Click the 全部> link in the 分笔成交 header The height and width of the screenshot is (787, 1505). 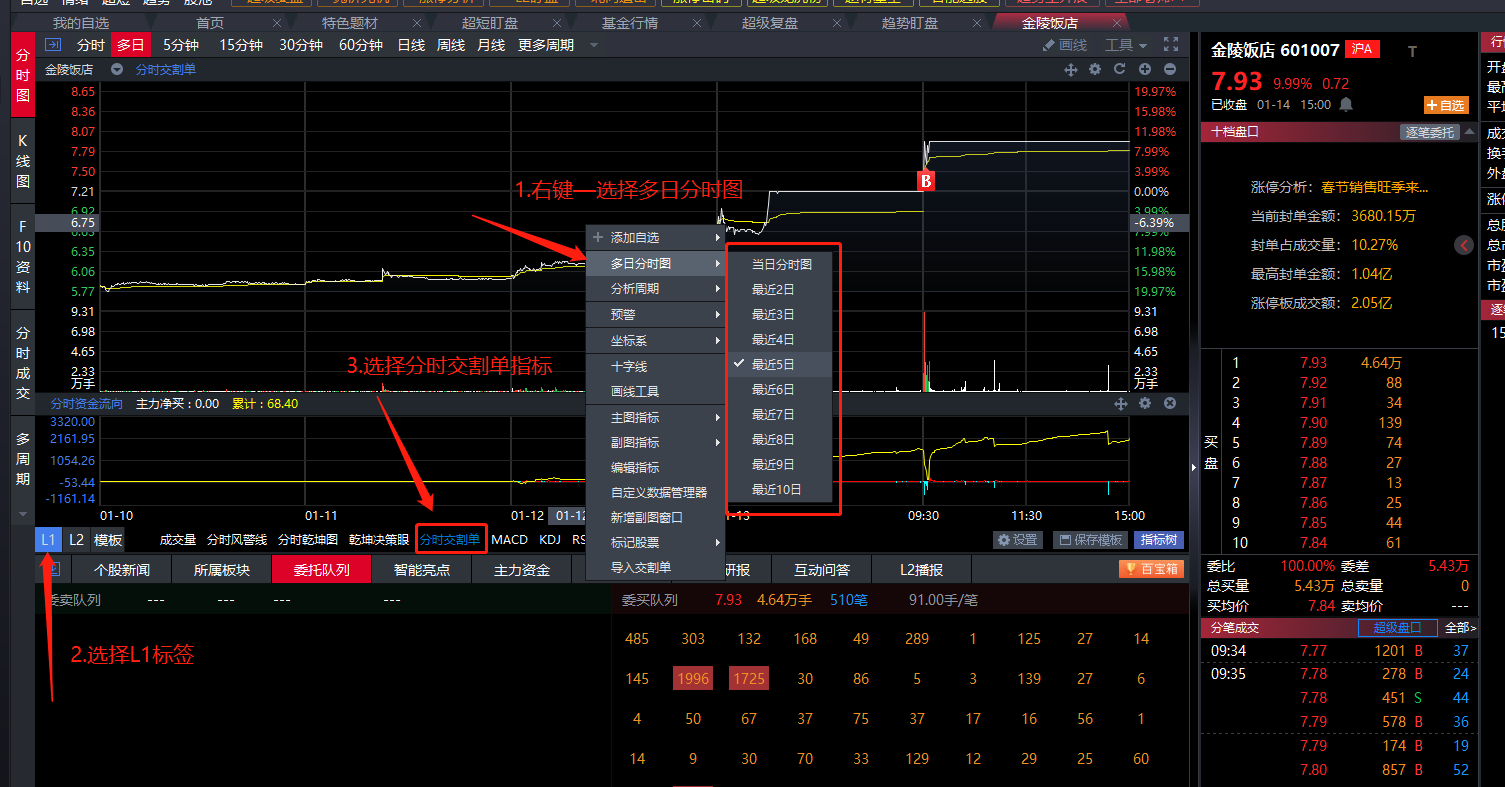(1459, 628)
